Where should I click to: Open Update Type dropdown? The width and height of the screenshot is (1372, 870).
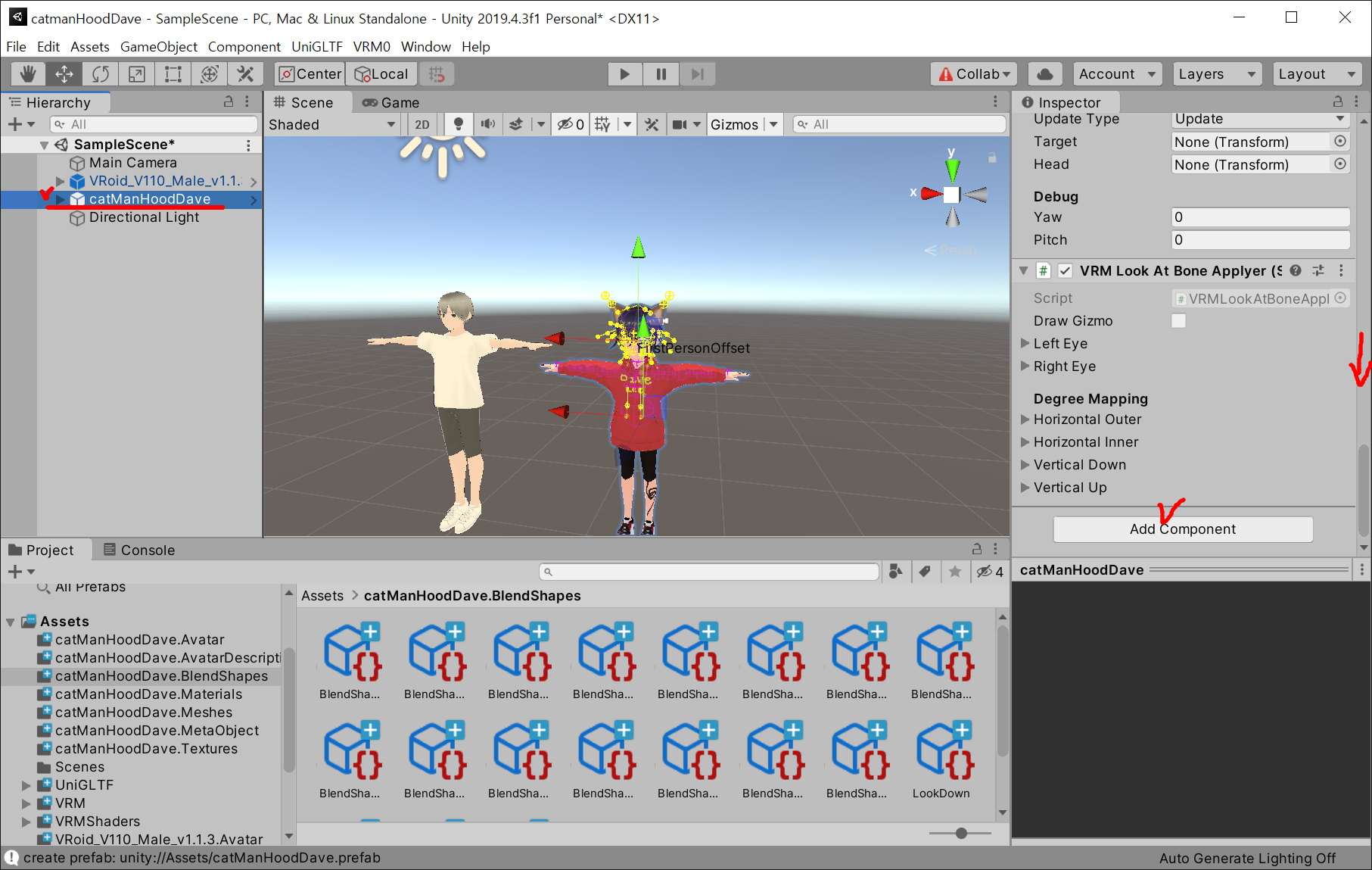tap(1261, 119)
